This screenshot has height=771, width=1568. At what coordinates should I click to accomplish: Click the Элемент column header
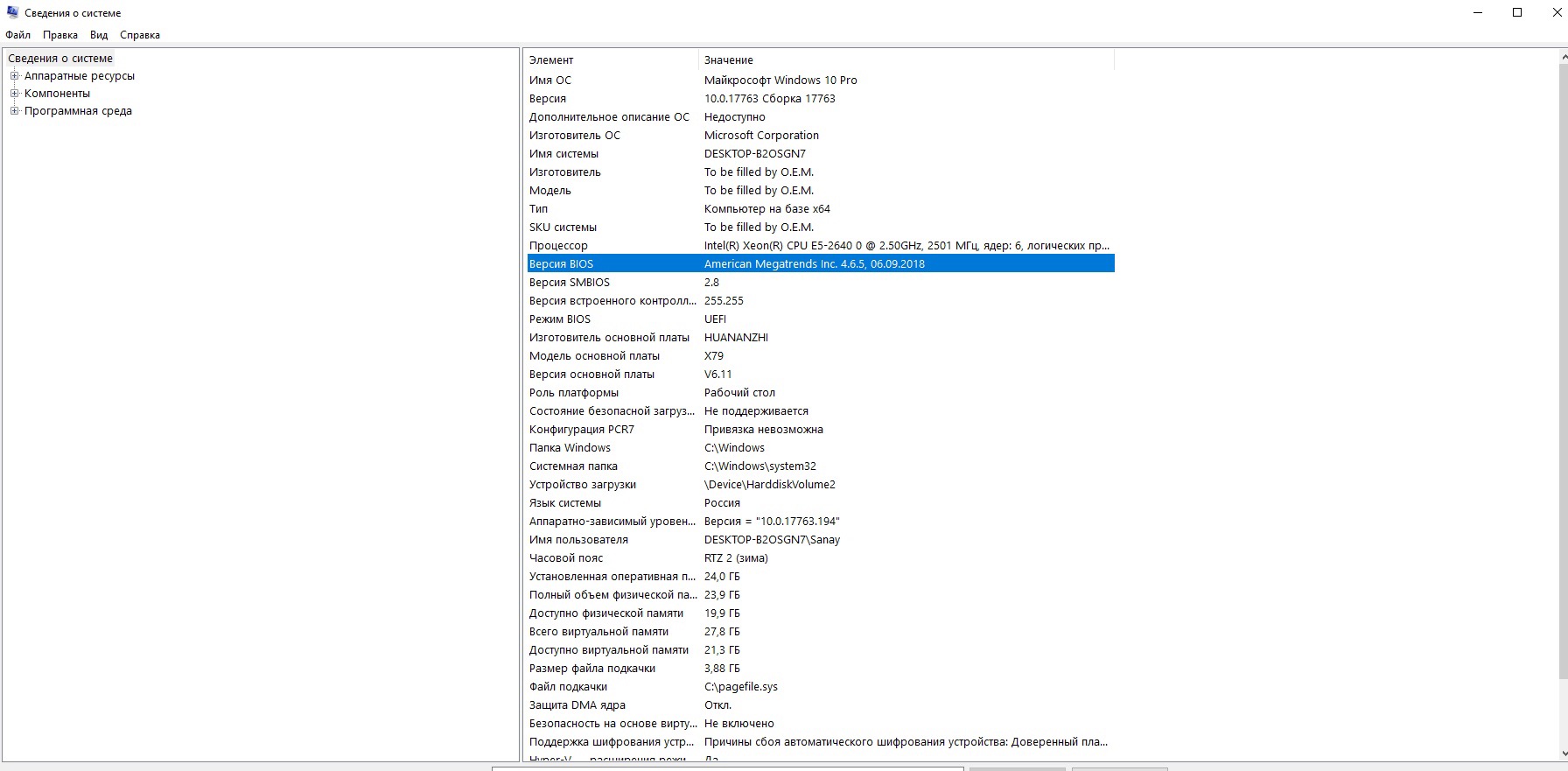tap(611, 60)
